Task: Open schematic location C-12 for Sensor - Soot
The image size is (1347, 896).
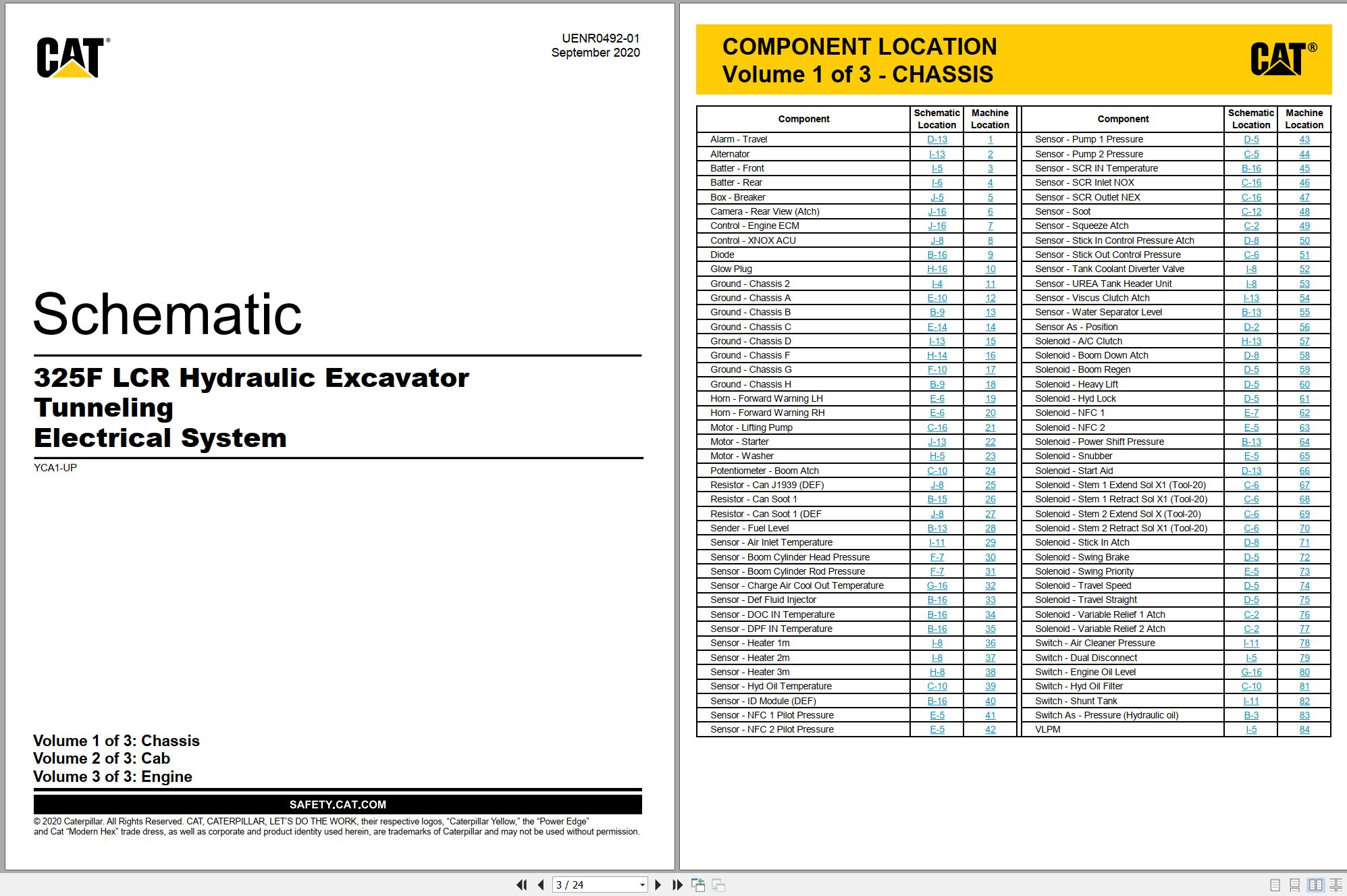Action: pyautogui.click(x=1251, y=211)
